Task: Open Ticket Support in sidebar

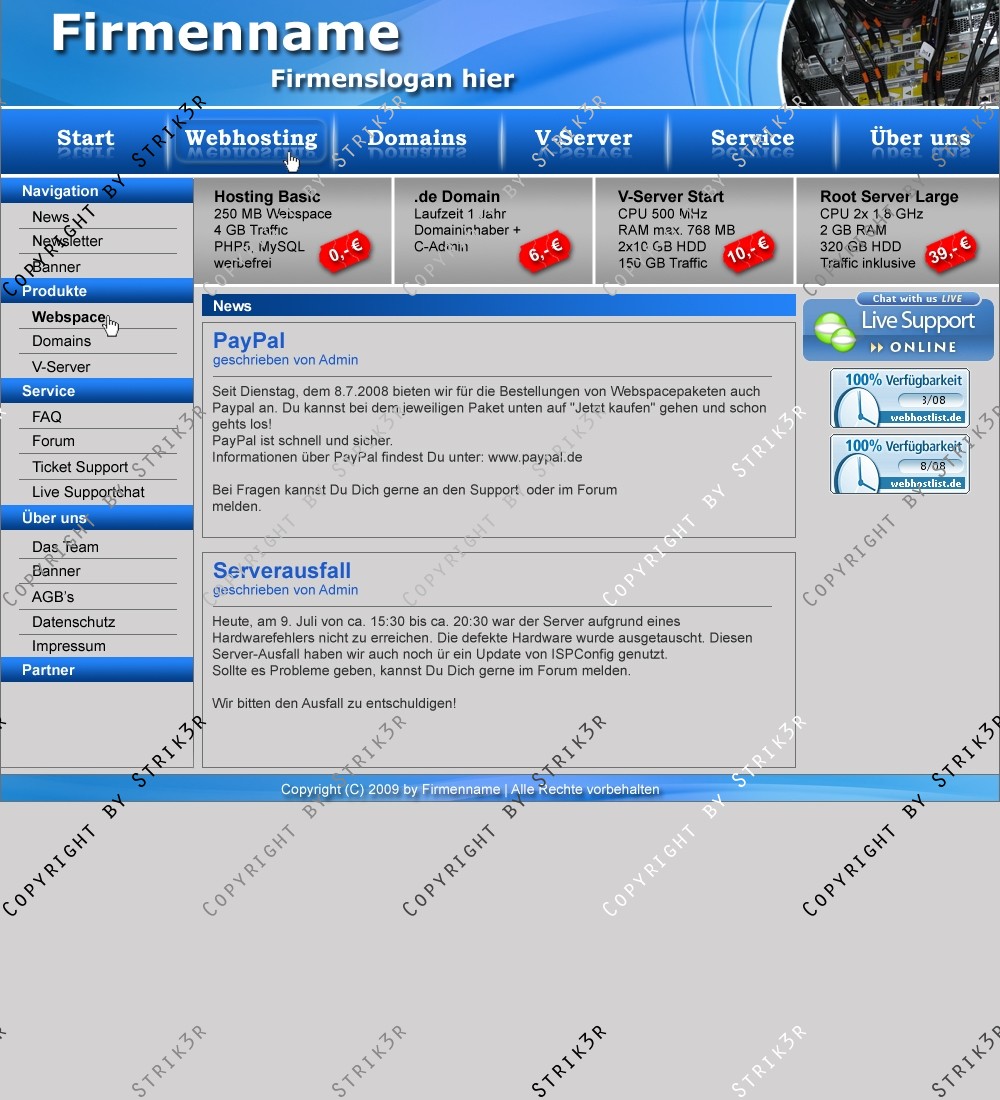Action: (x=80, y=467)
